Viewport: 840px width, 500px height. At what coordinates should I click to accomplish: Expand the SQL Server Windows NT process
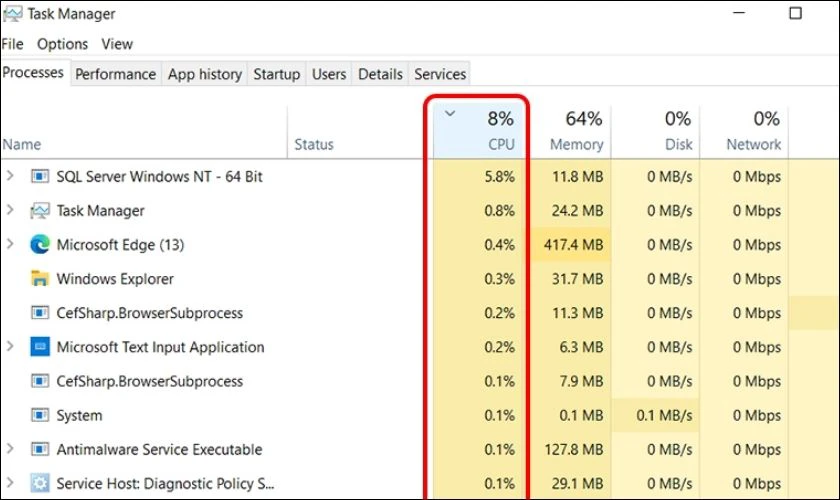[10, 176]
